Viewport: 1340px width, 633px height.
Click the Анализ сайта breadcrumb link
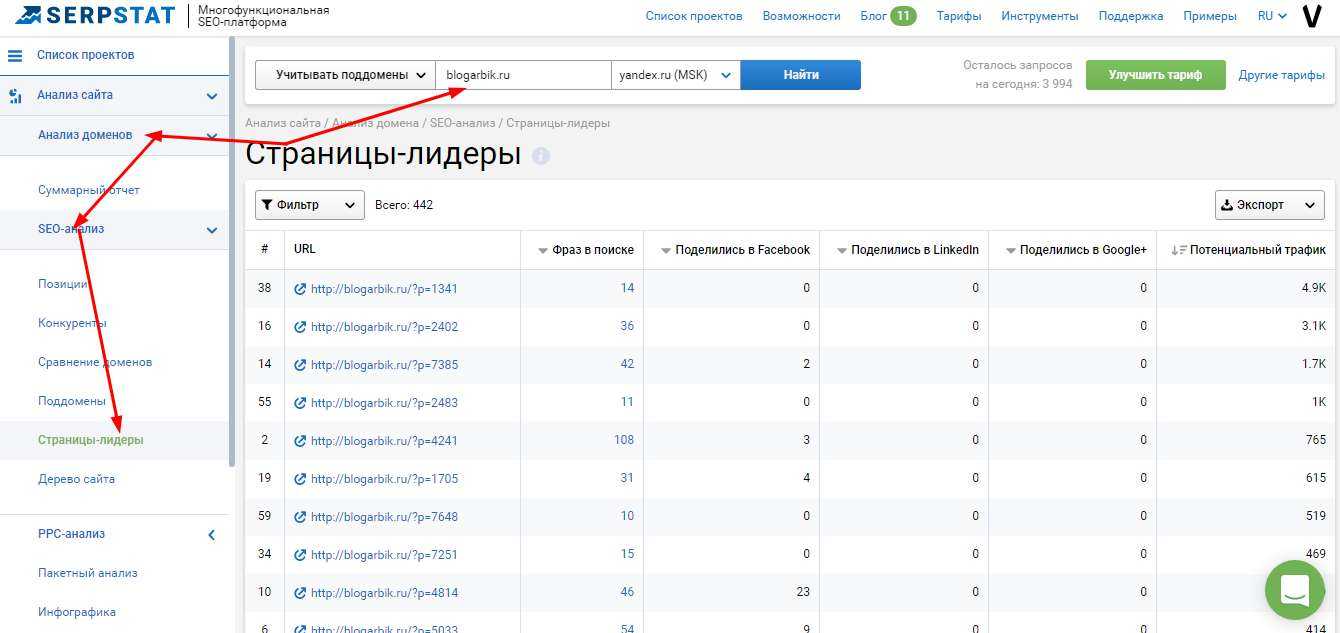pyautogui.click(x=283, y=123)
